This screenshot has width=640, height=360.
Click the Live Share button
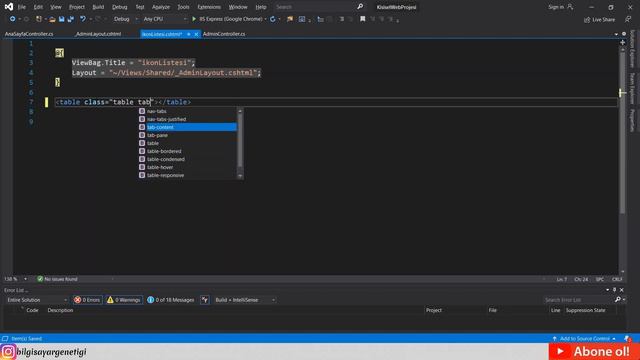[599, 20]
